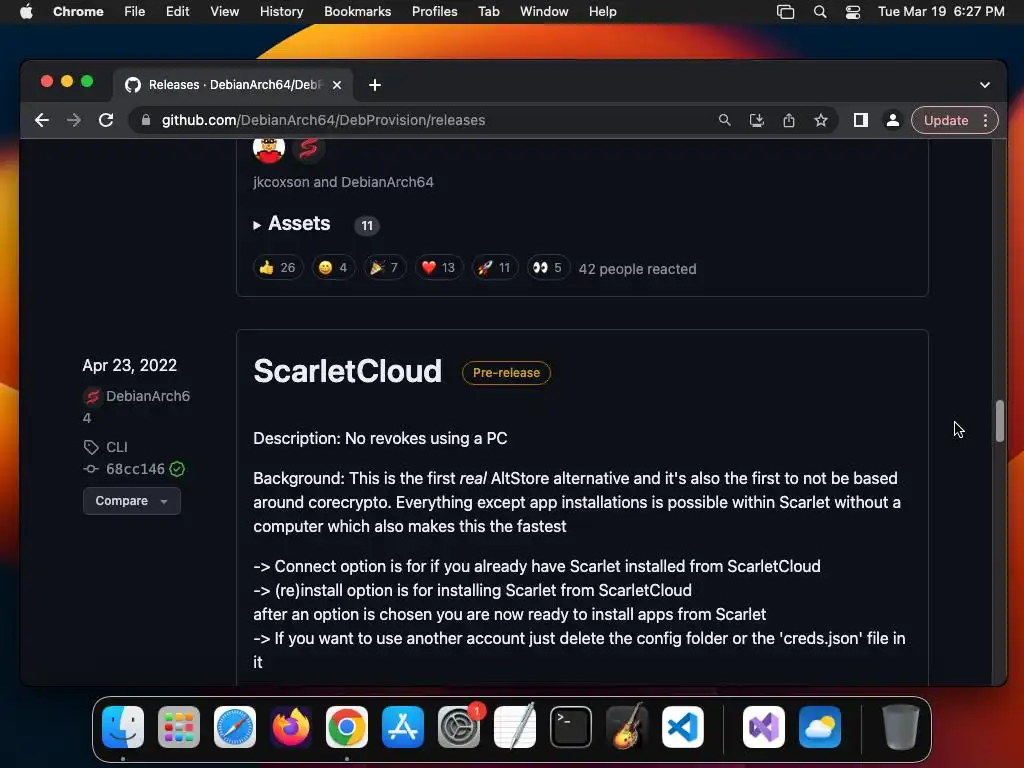This screenshot has width=1024, height=768.
Task: Click the Update button in Chrome toolbar
Action: [946, 120]
